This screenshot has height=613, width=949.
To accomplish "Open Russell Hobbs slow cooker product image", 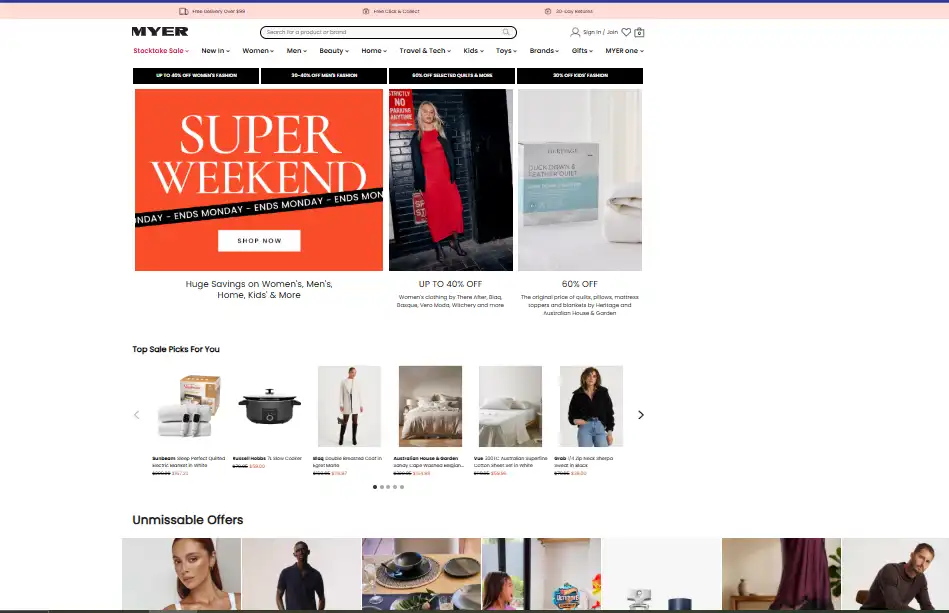I will point(269,406).
